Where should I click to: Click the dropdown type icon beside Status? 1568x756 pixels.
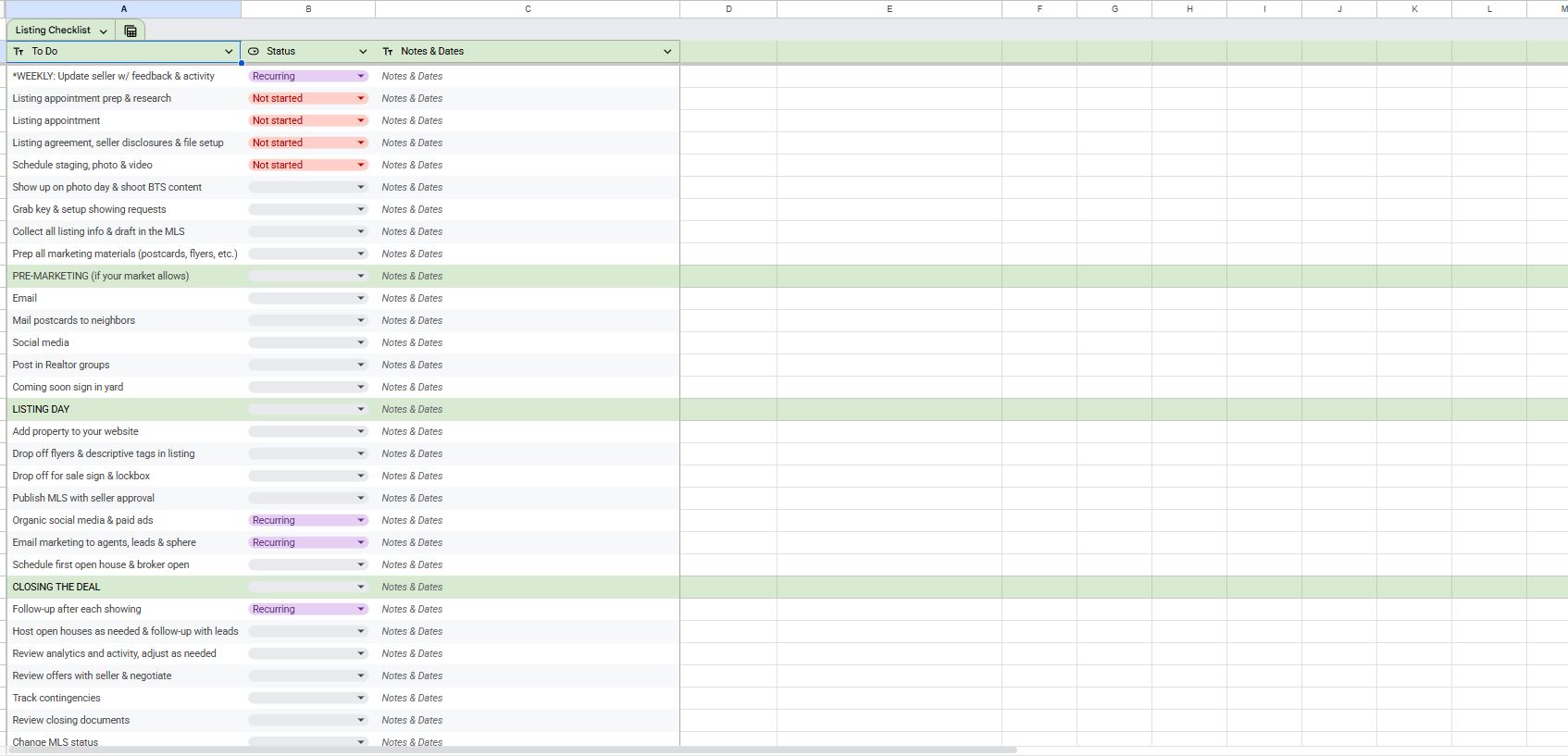(254, 52)
